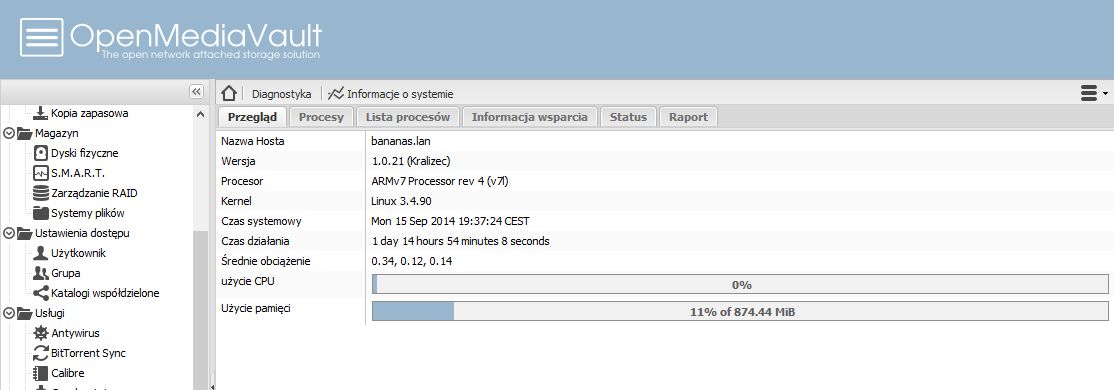The height and width of the screenshot is (390, 1114).
Task: Open the Dyski fizyczne disk icon
Action: tap(40, 153)
